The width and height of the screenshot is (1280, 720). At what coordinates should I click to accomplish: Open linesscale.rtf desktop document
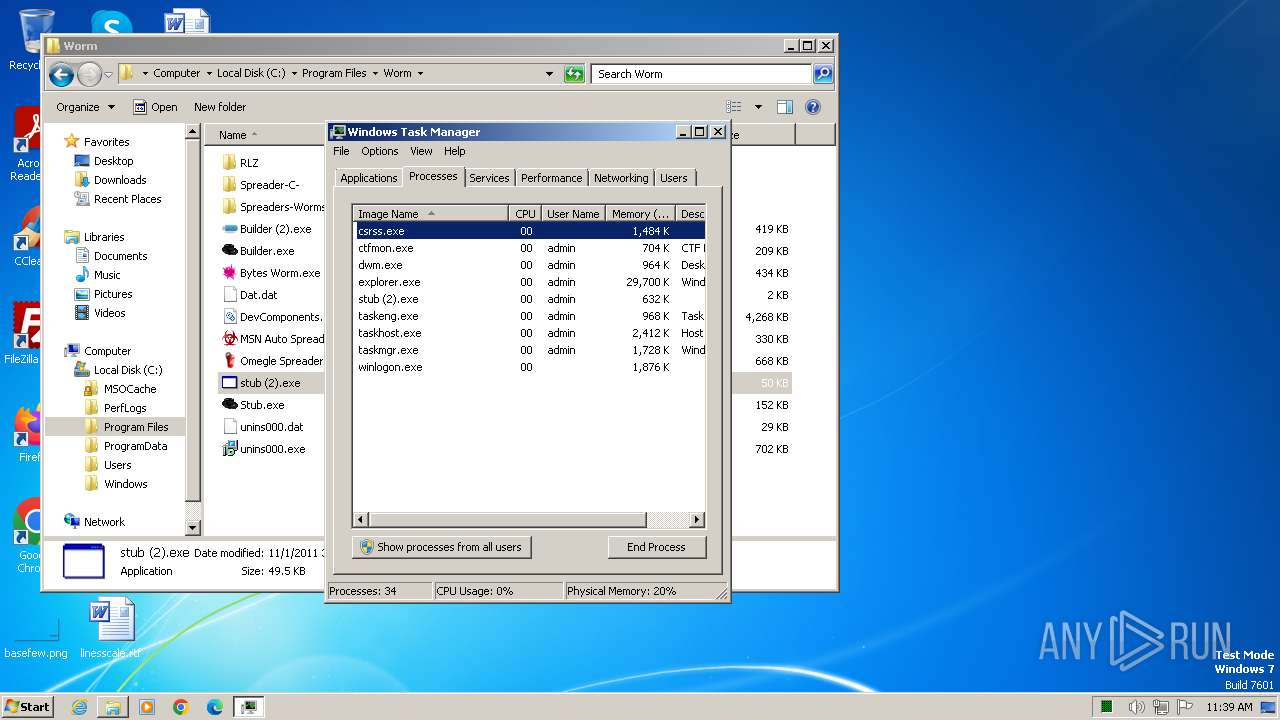click(x=110, y=630)
